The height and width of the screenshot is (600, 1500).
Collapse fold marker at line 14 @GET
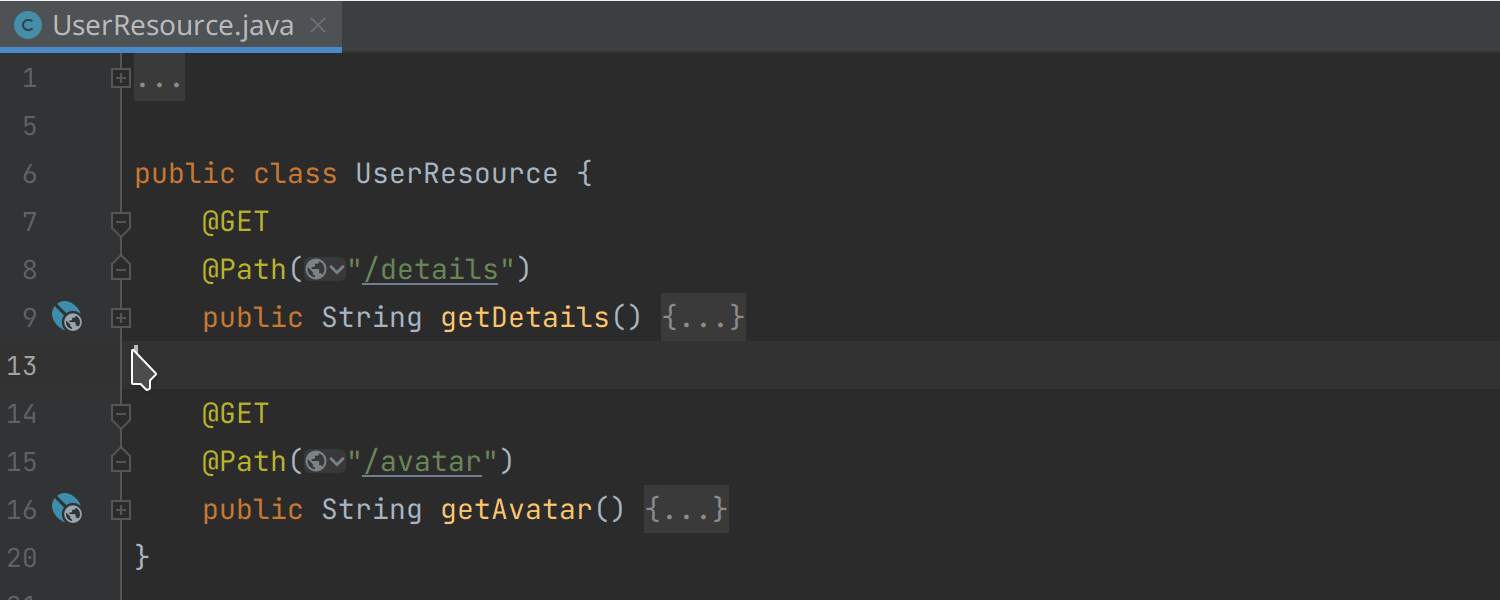point(121,414)
